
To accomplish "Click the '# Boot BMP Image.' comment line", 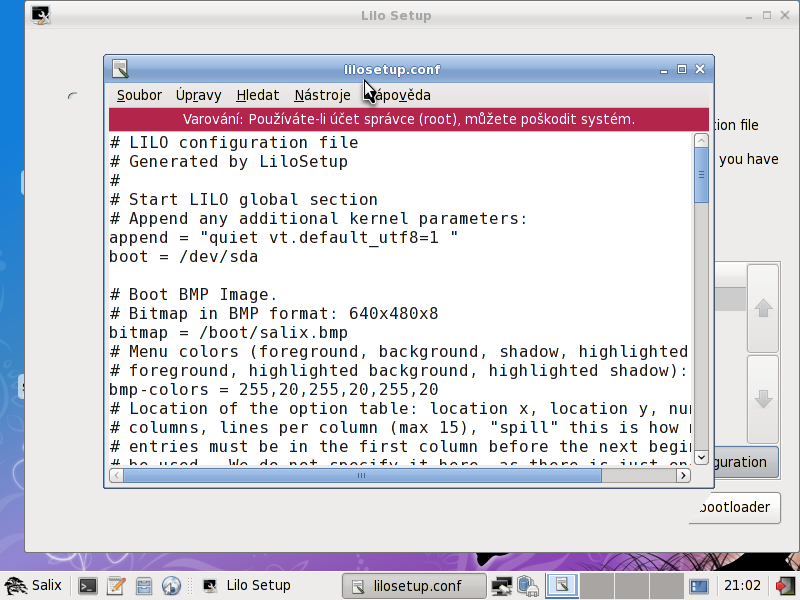I will (x=193, y=295).
